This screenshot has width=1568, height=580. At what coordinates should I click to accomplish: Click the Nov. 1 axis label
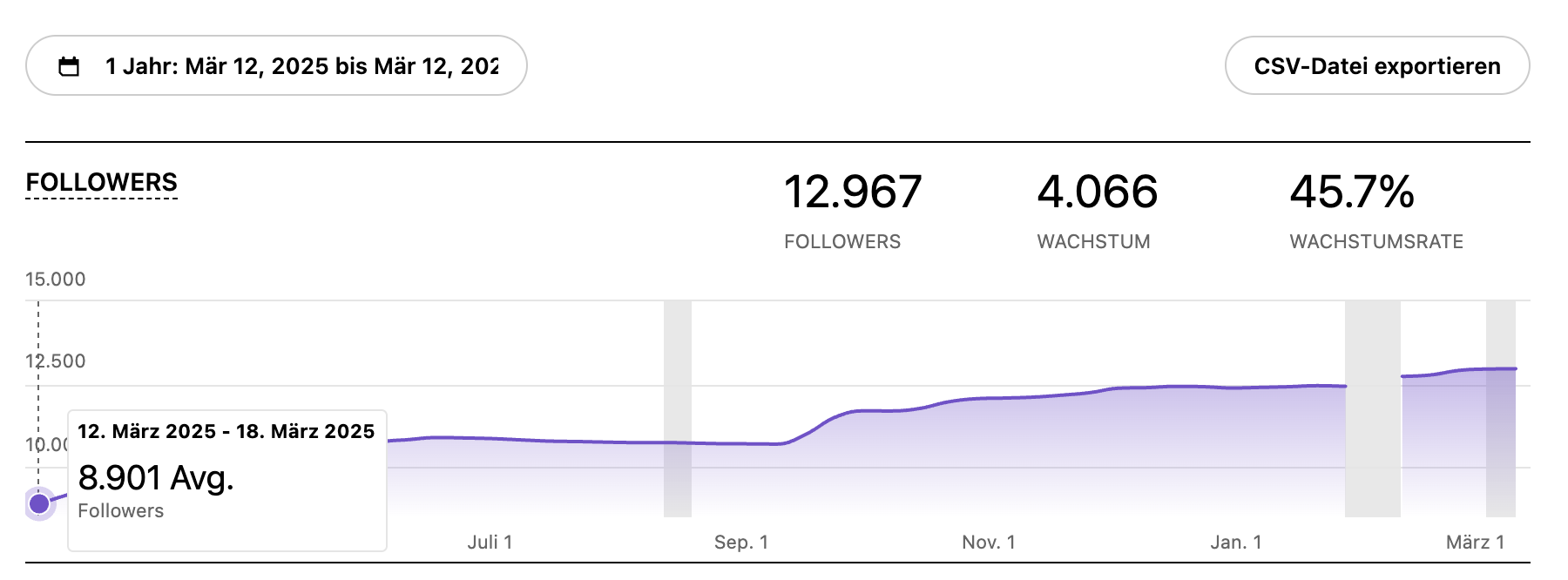click(x=988, y=543)
